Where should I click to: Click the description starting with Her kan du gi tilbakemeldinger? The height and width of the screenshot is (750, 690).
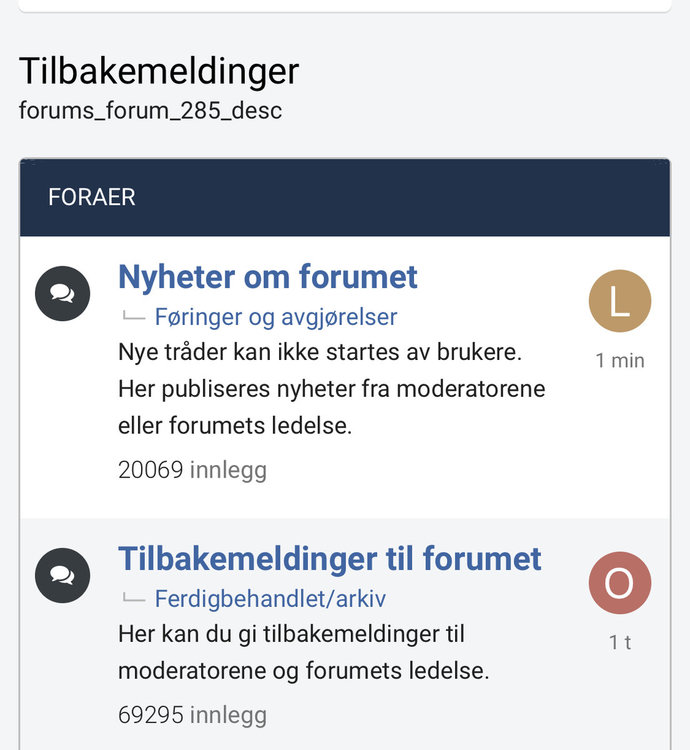(304, 652)
